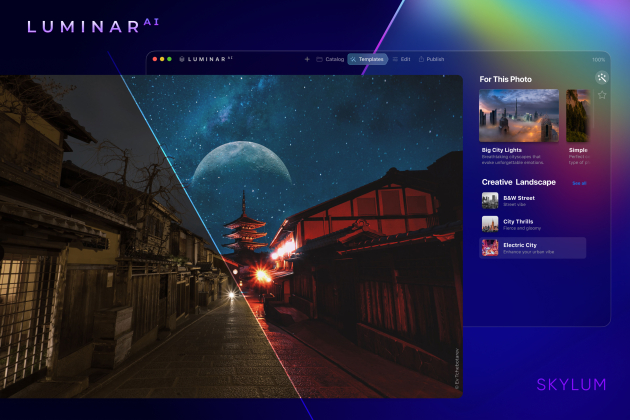
Task: Choose the B&W Street template
Action: [532, 201]
